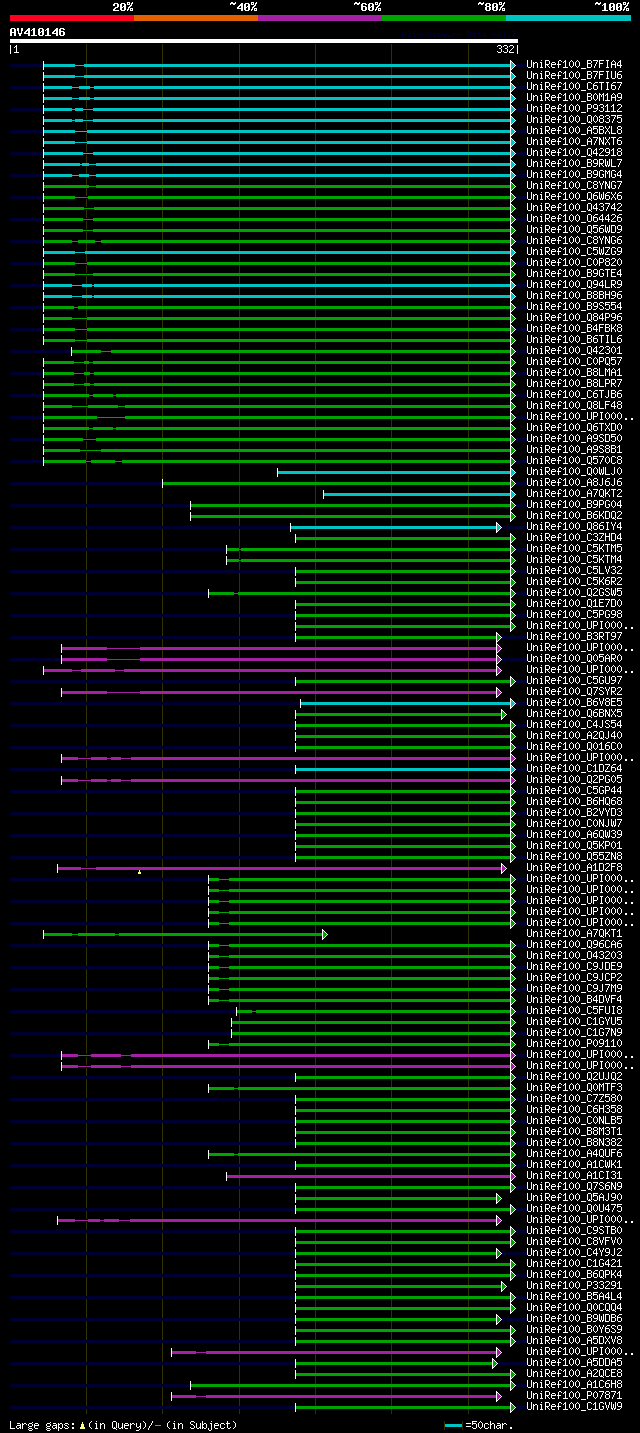Select the UniRef100_Q0WLJ0 label

point(574,471)
